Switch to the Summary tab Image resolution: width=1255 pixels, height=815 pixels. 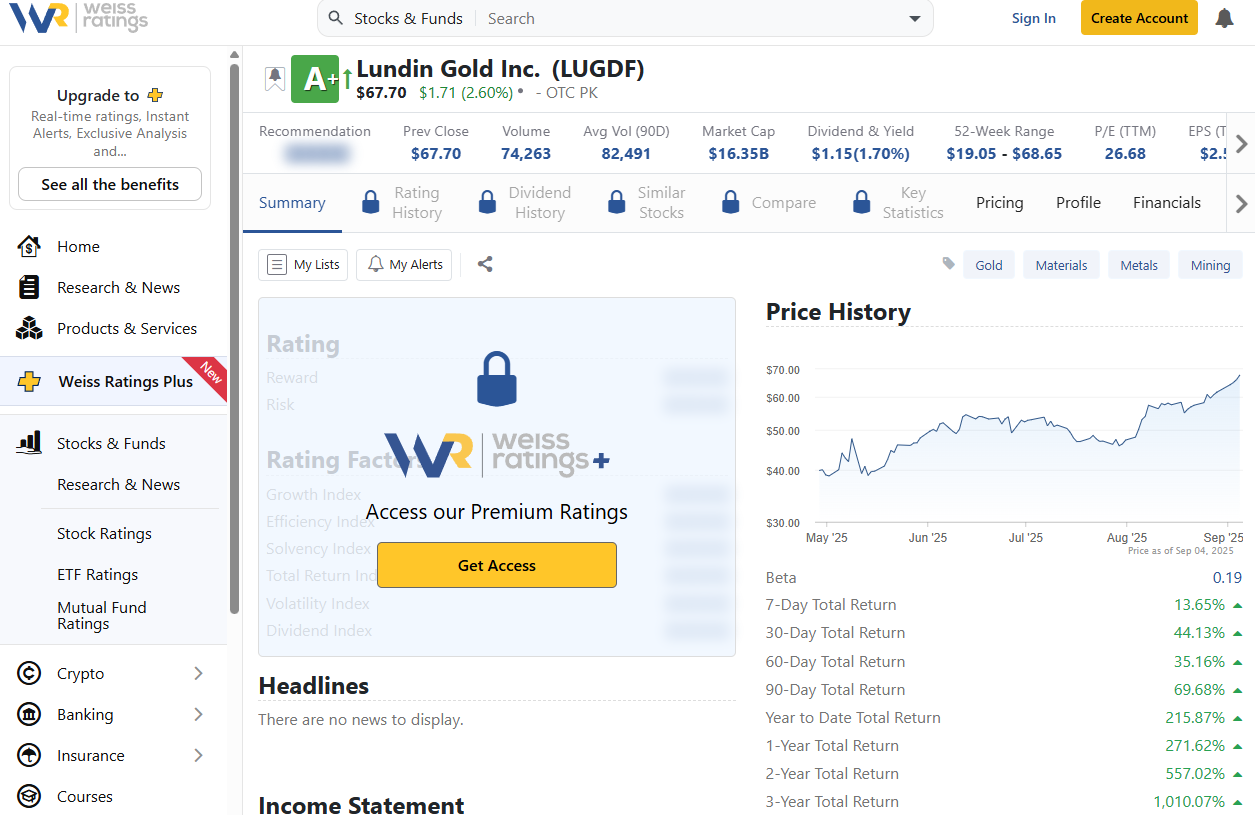(292, 203)
